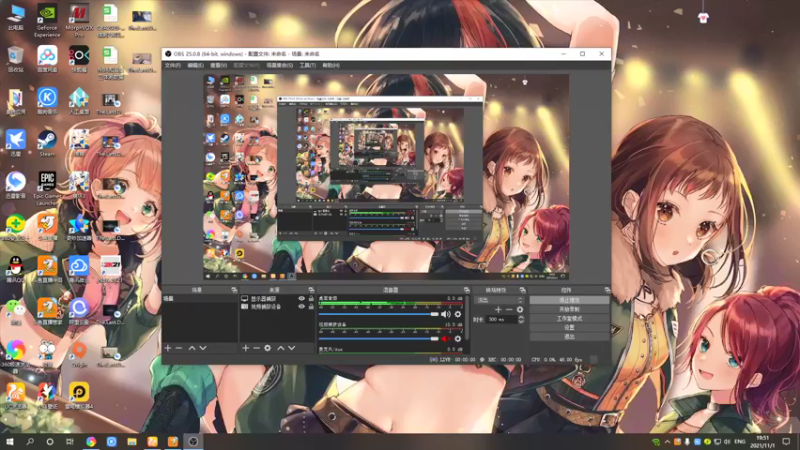Image resolution: width=800 pixels, height=450 pixels.
Task: Move the selected source up
Action: point(281,348)
